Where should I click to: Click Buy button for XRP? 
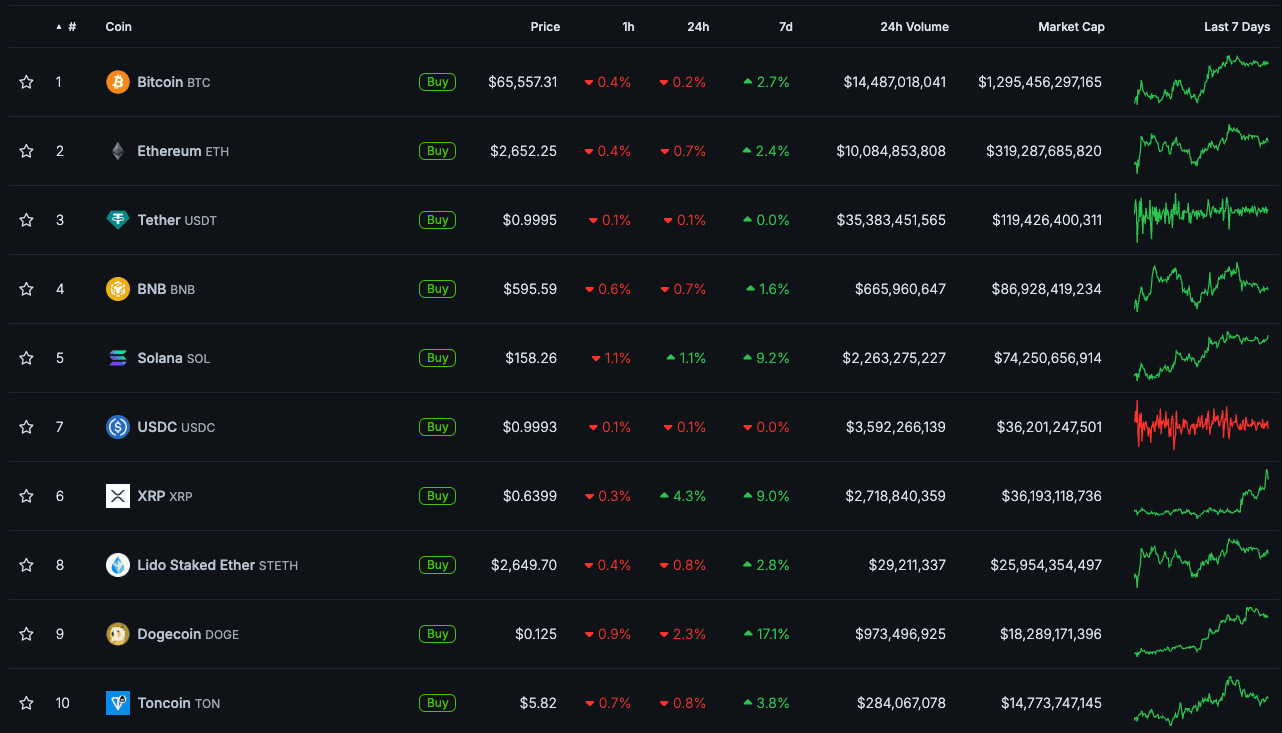437,496
